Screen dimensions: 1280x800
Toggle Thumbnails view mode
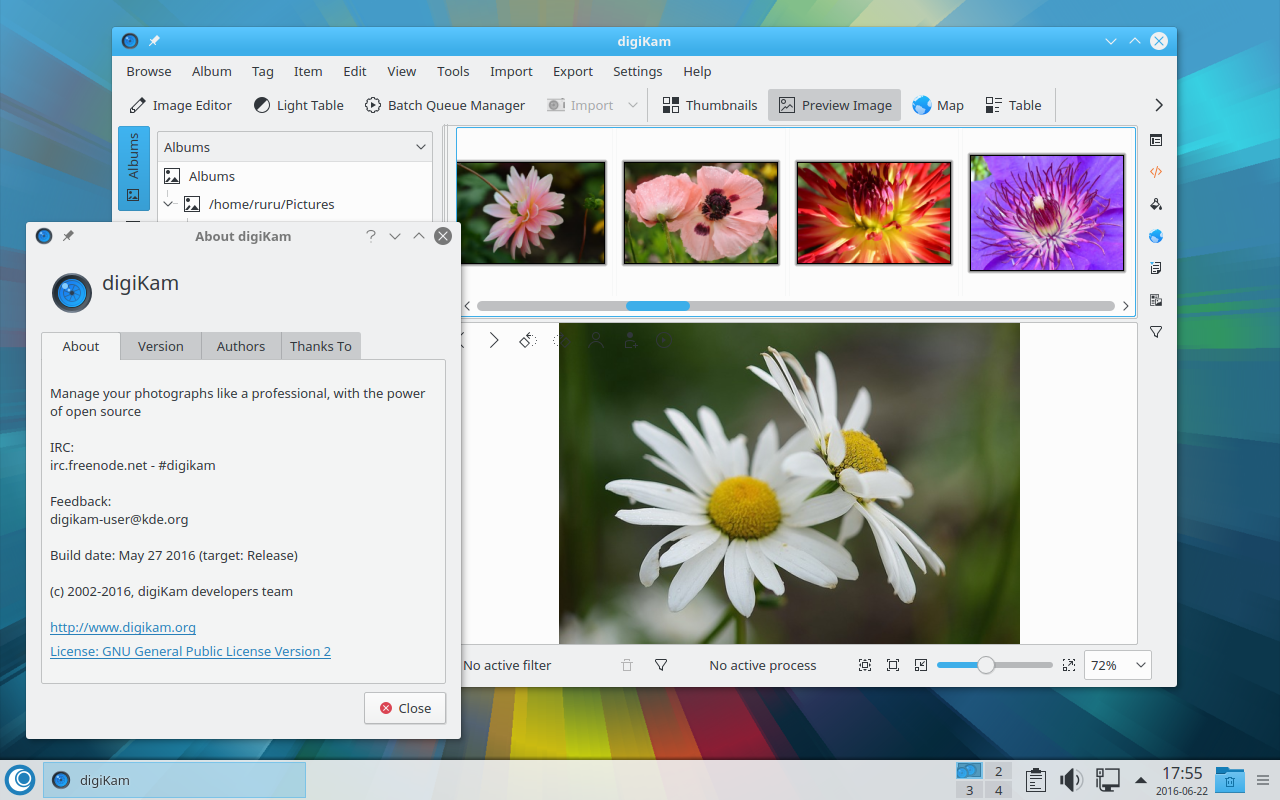(710, 105)
